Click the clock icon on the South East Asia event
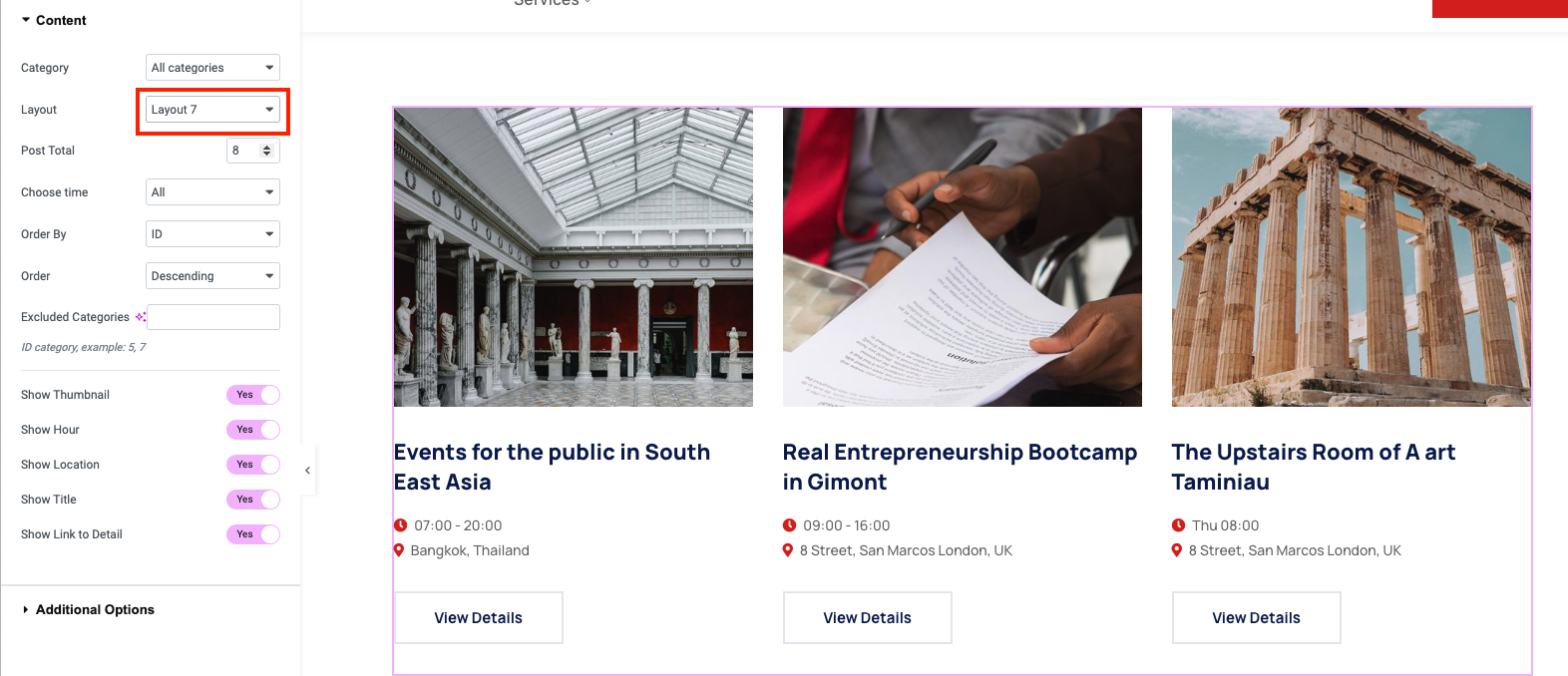1568x676 pixels. (401, 525)
